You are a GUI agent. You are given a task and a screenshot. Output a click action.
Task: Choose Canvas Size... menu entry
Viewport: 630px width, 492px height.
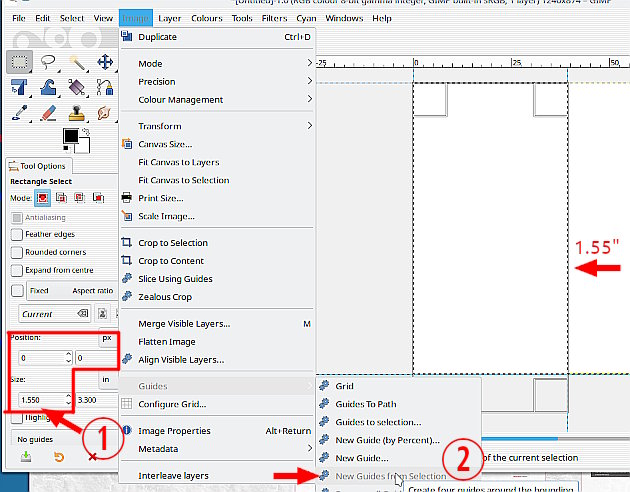217,144
